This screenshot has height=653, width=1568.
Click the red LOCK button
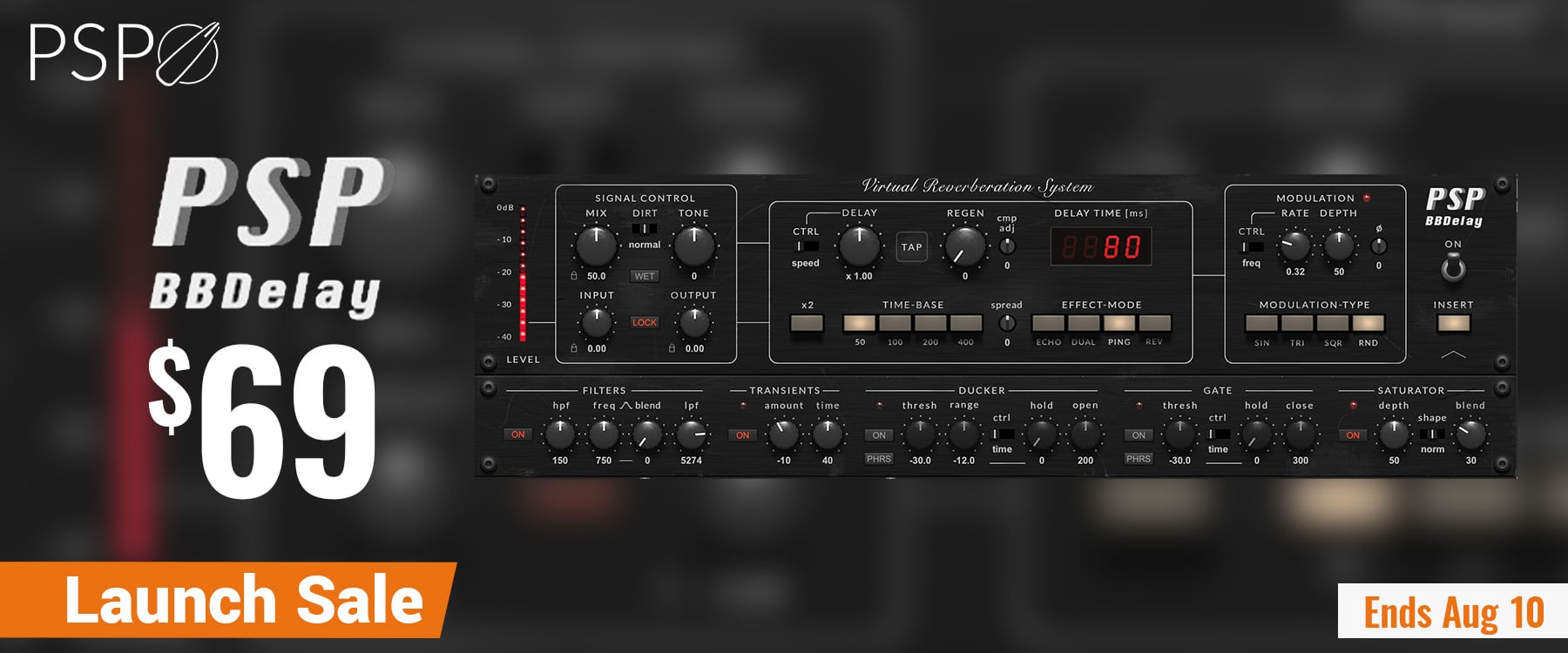click(645, 322)
